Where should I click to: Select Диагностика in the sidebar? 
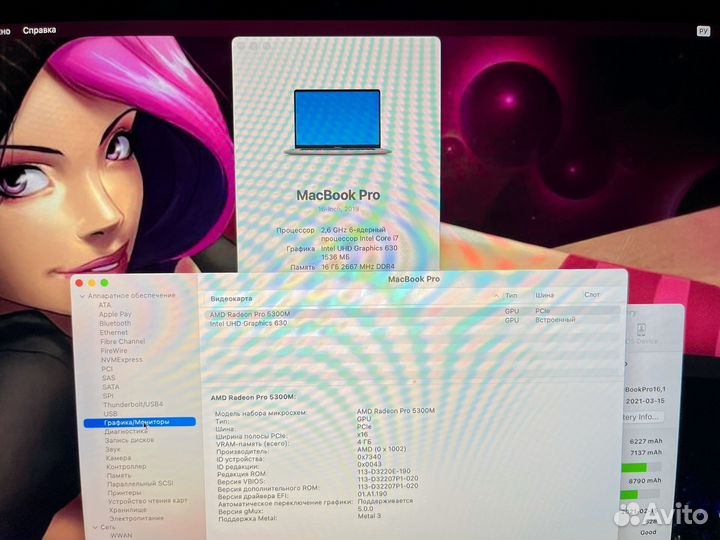tap(126, 431)
